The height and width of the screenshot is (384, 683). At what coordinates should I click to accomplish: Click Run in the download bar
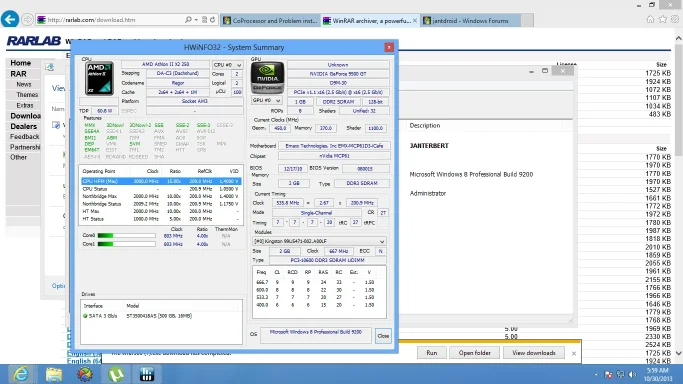pos(432,353)
